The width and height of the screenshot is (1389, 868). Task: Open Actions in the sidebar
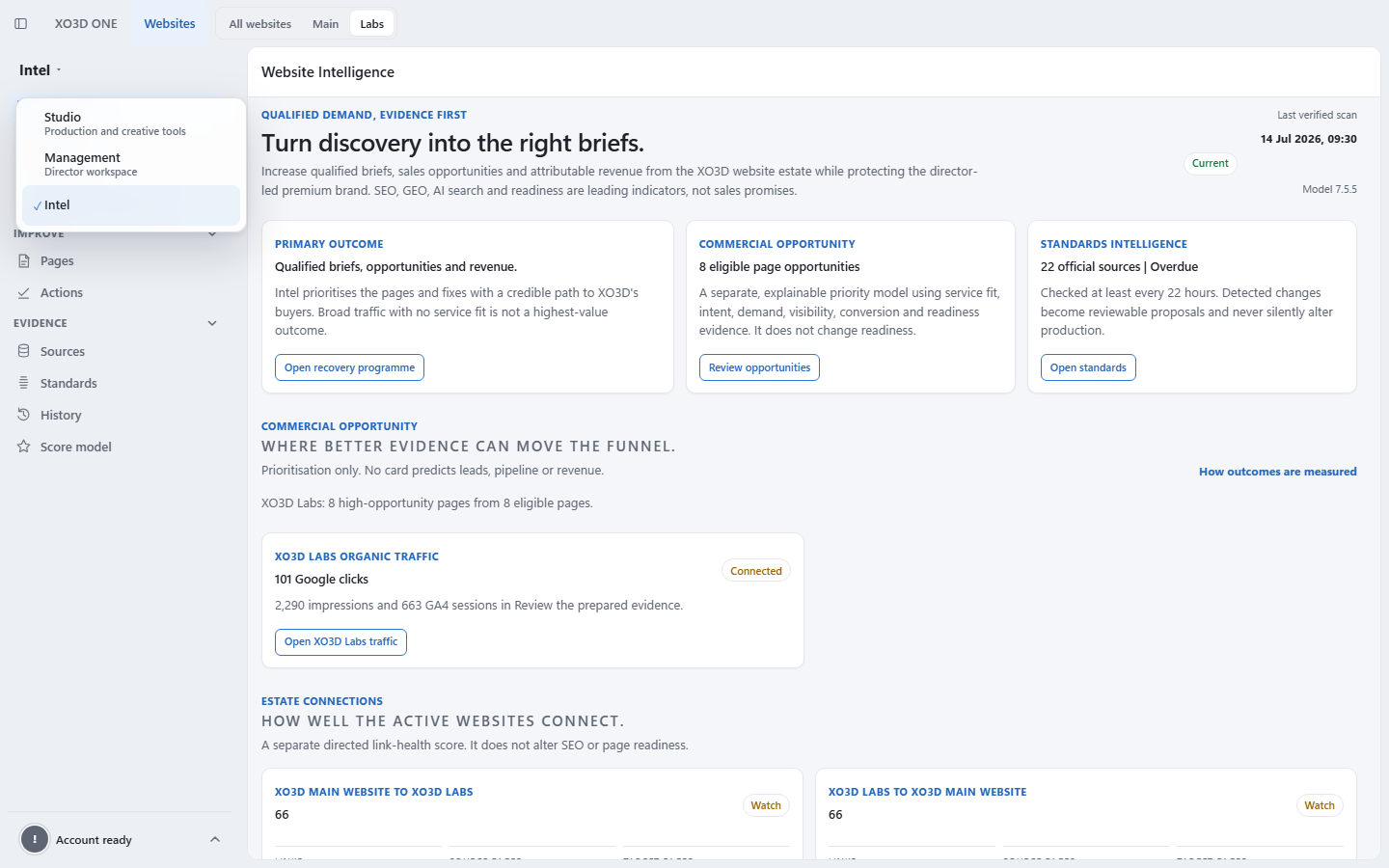(x=119, y=293)
